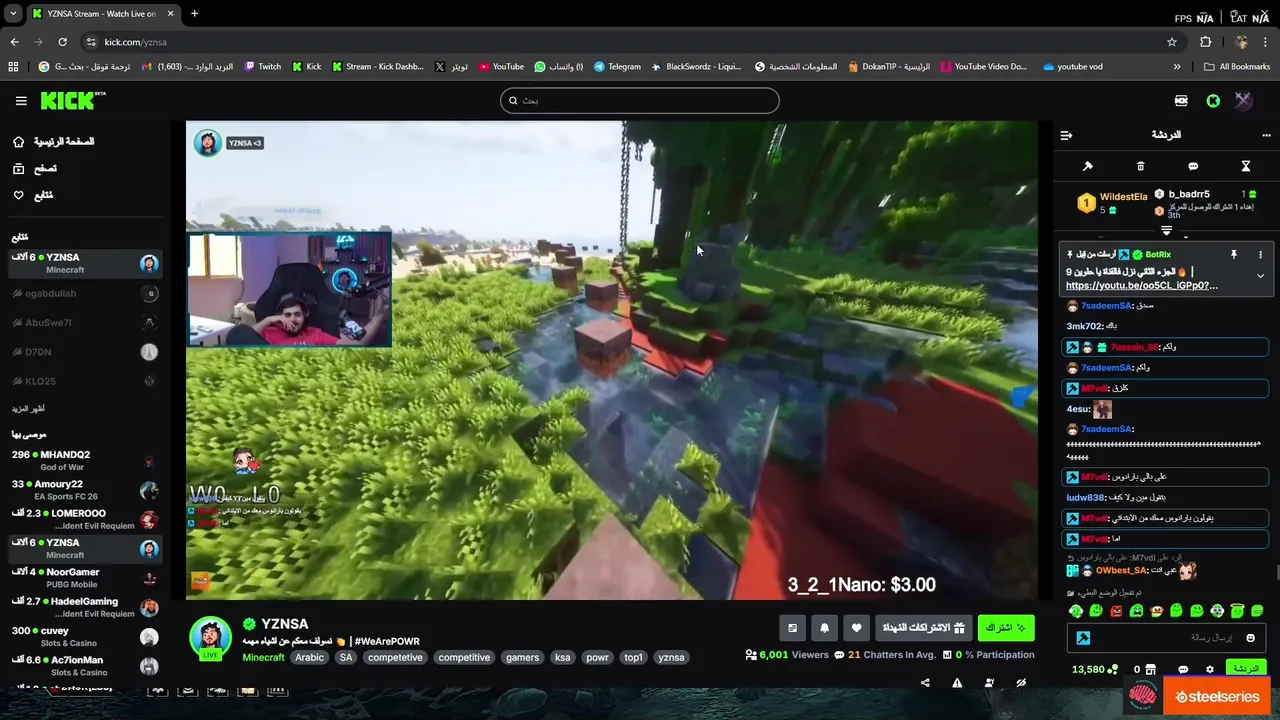
Task: Open the offline ogabdullah channel
Action: pyautogui.click(x=84, y=294)
